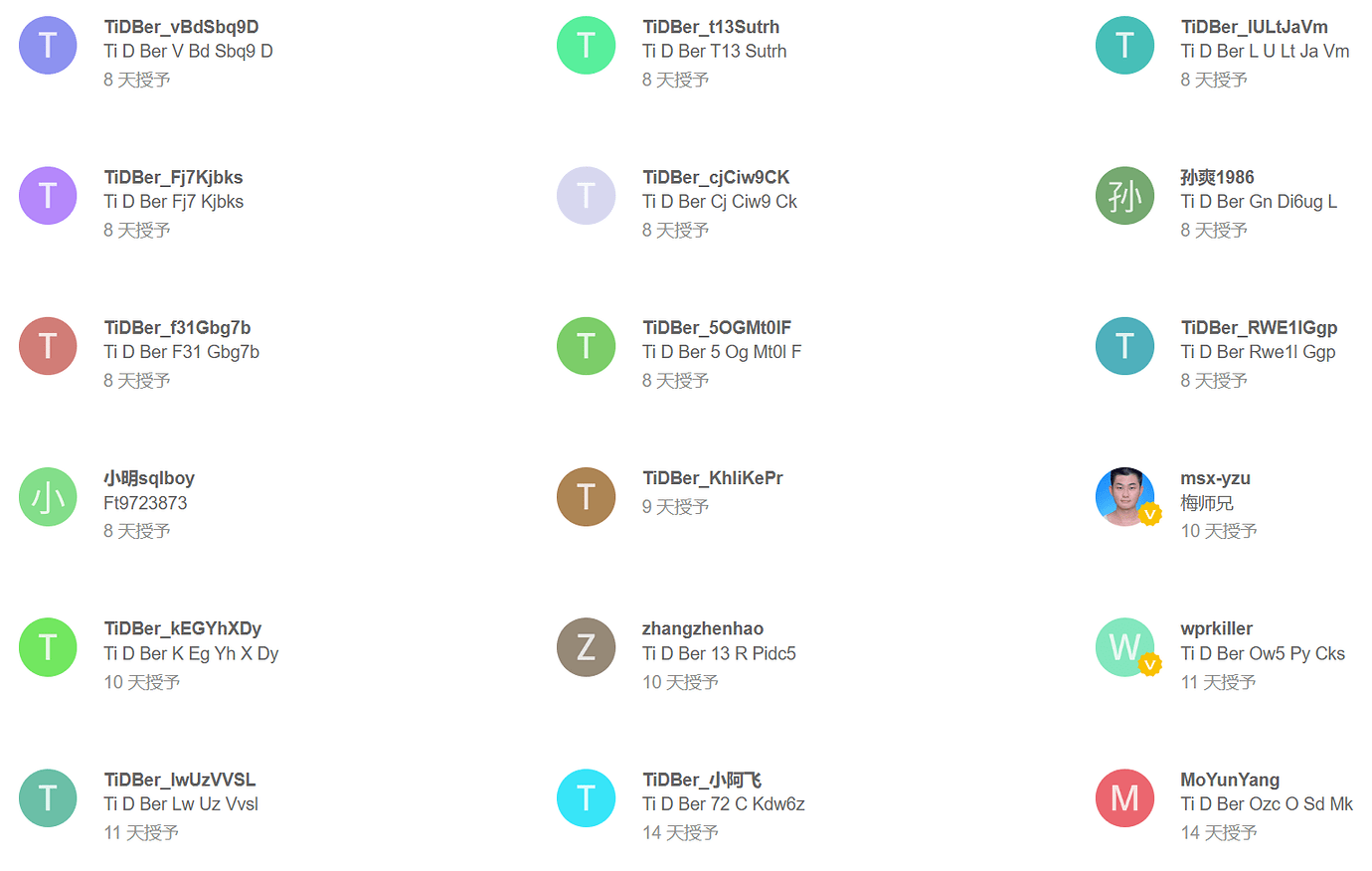The height and width of the screenshot is (871, 1372).
Task: Click the msx-yzu profile photo
Action: click(x=1124, y=497)
